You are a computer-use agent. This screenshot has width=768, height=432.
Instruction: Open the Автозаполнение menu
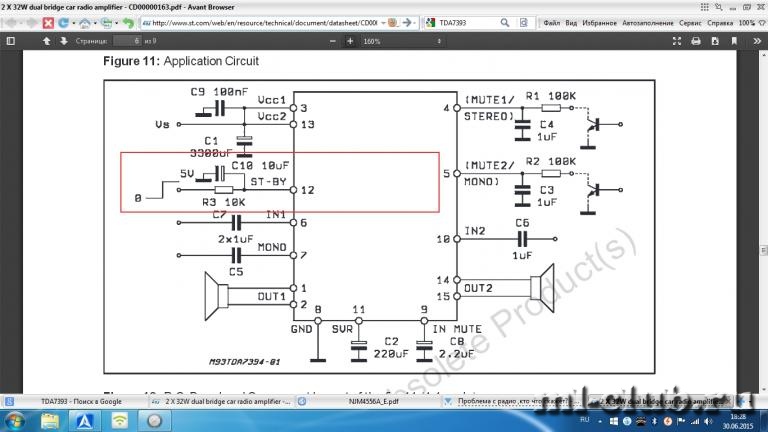point(648,23)
